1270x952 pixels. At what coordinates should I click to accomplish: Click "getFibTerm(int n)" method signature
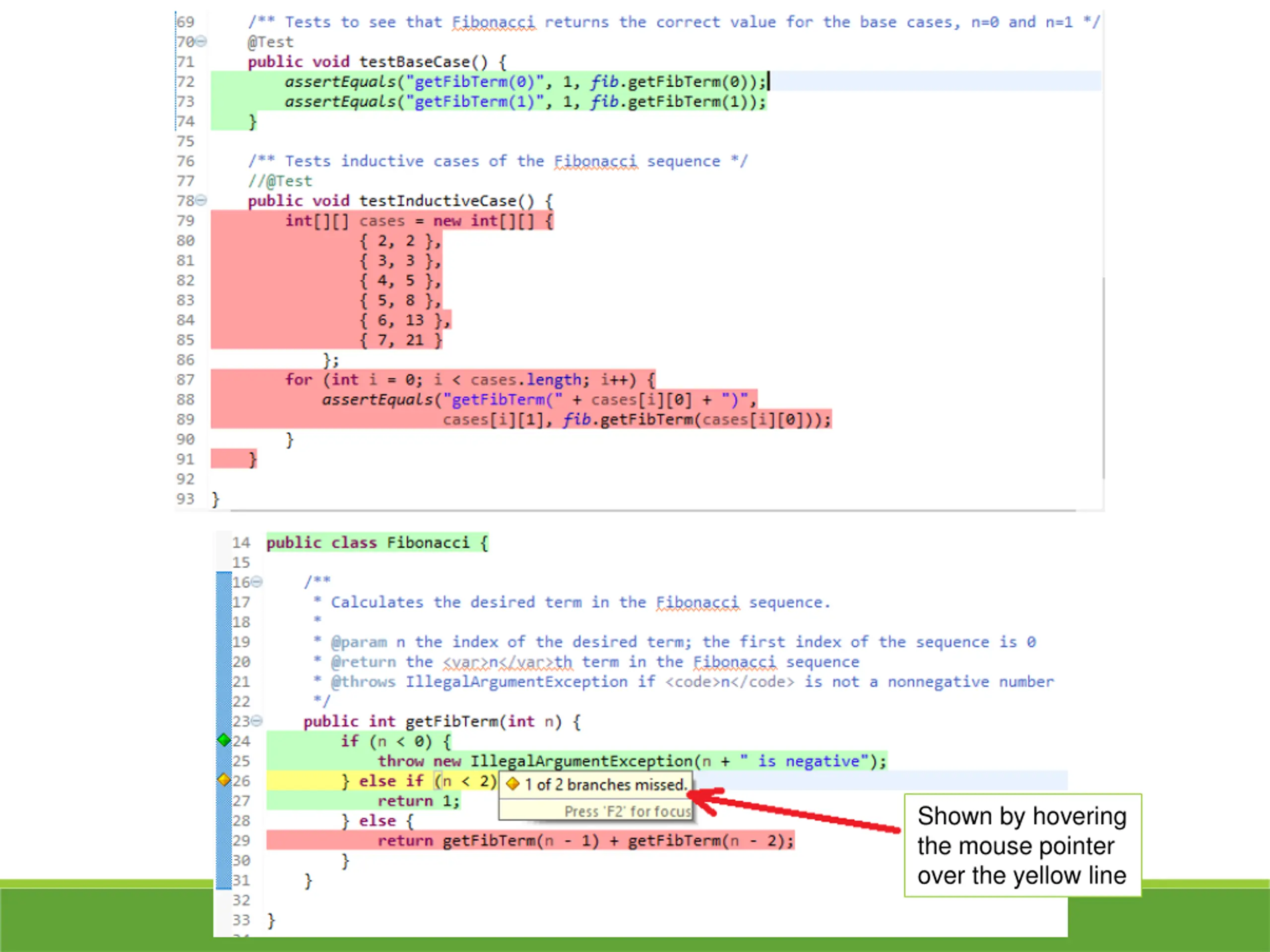pyautogui.click(x=484, y=721)
